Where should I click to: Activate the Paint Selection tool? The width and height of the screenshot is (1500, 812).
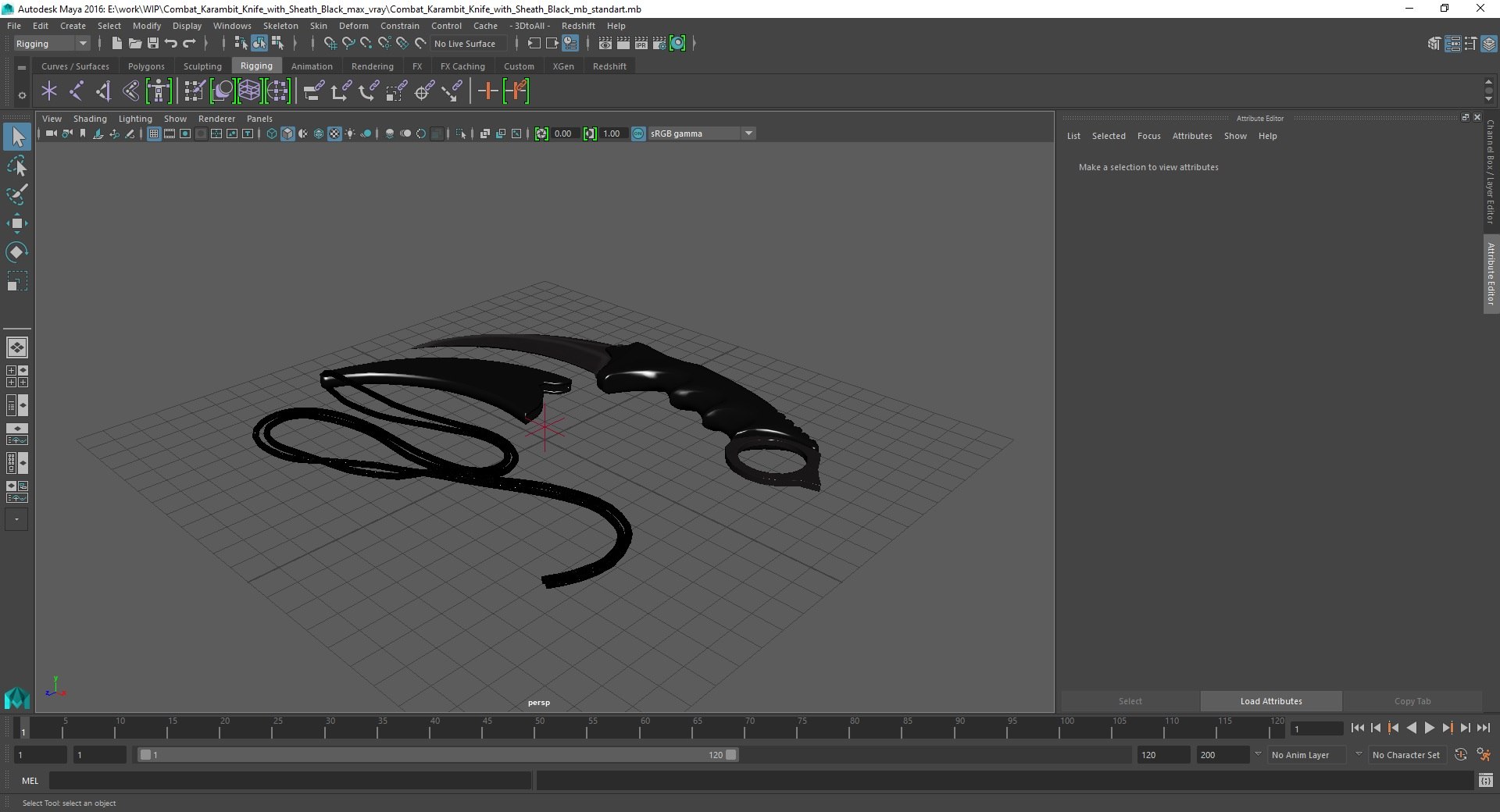coord(16,194)
